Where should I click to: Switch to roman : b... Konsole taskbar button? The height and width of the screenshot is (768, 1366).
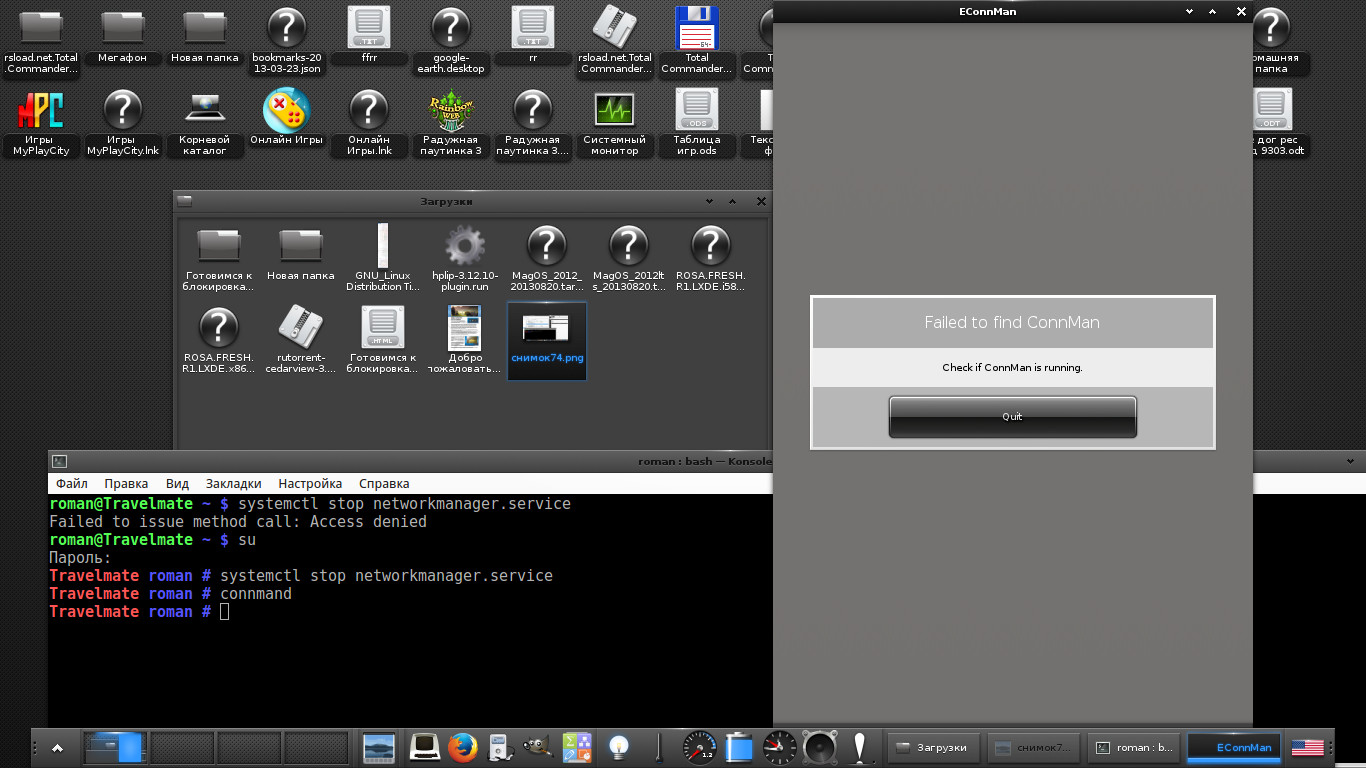point(1134,747)
